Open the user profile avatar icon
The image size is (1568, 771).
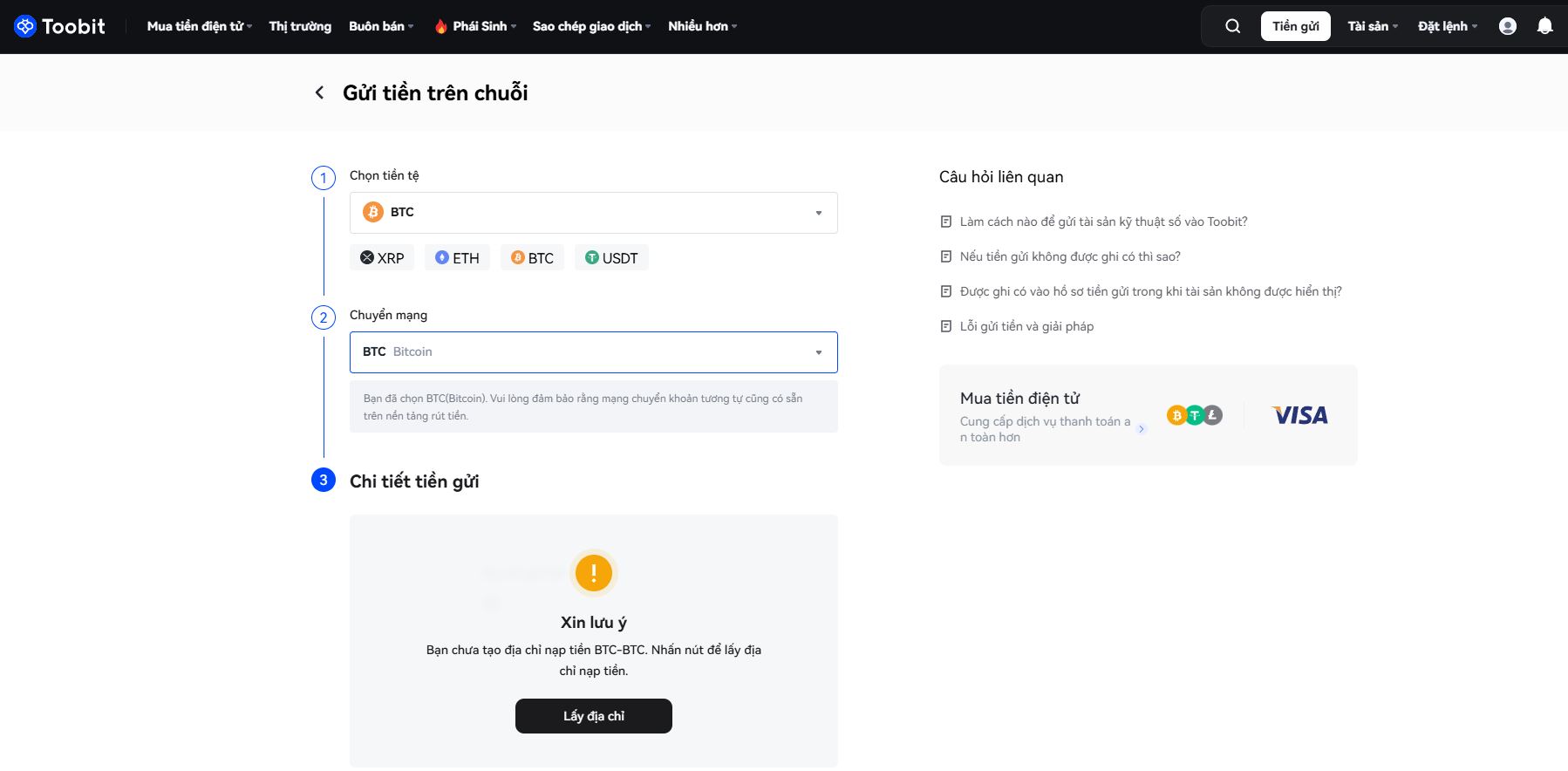[1507, 26]
